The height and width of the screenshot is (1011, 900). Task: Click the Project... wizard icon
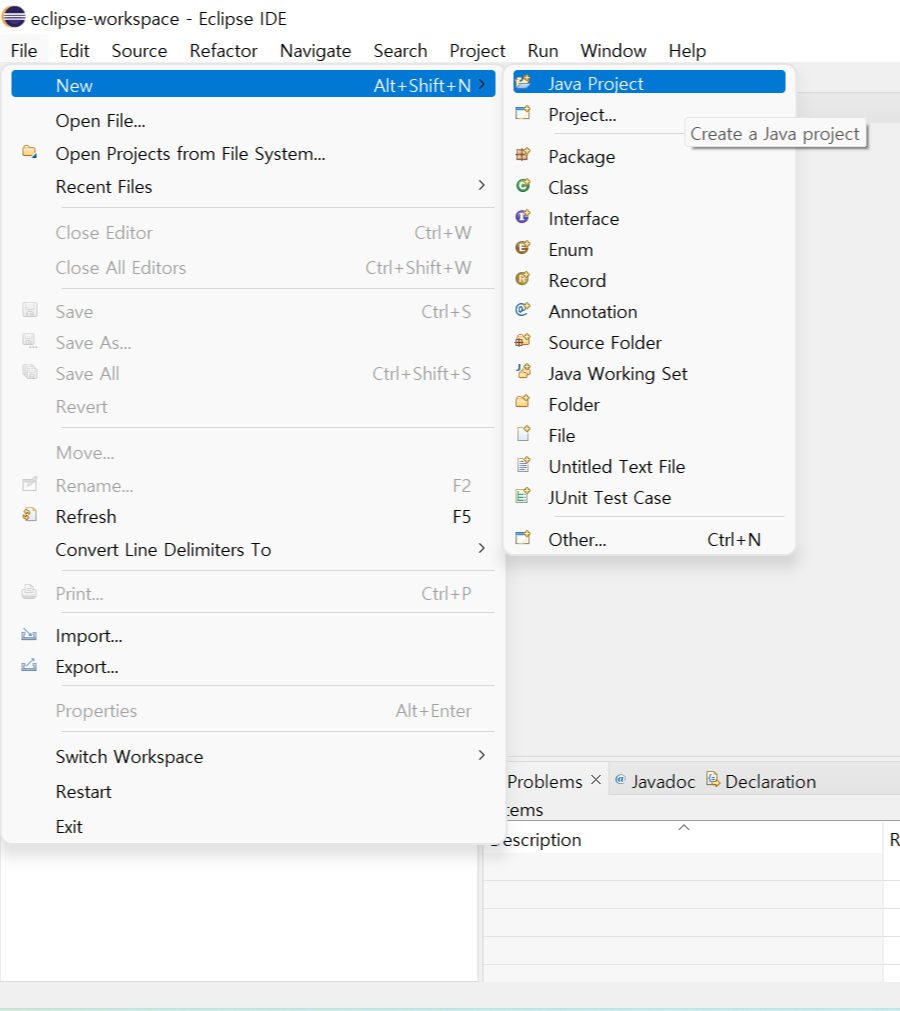tap(523, 113)
